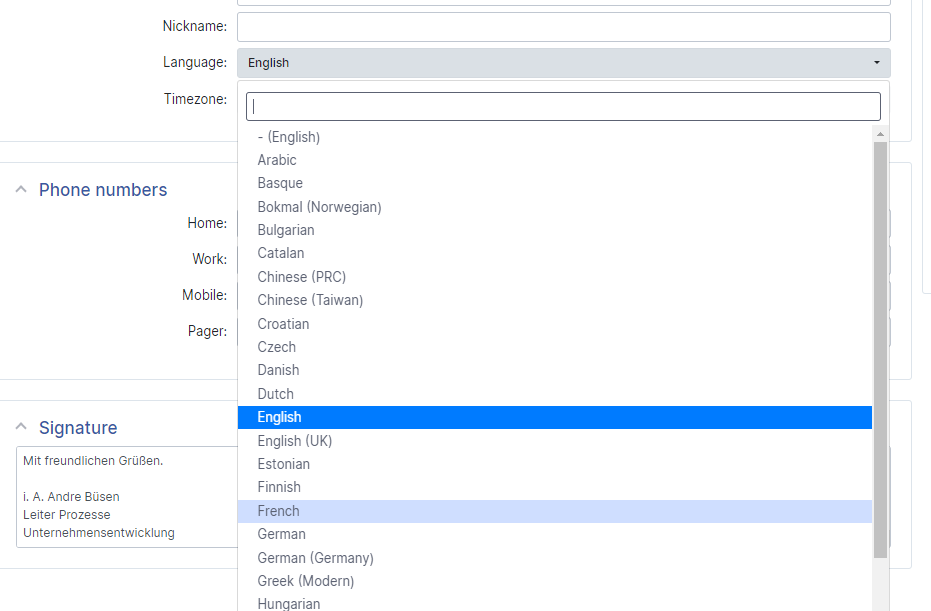Viewport: 931px width, 611px height.
Task: Select French from the language list
Action: (x=555, y=511)
